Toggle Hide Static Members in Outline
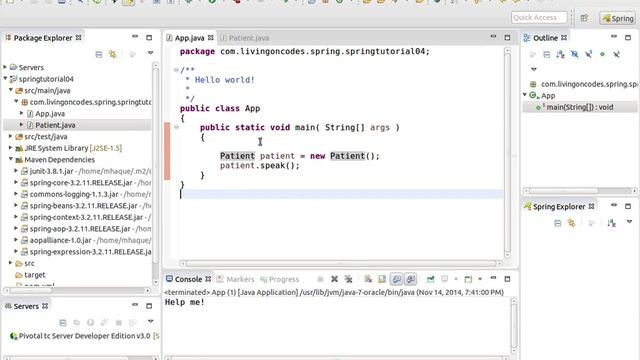This screenshot has width=640, height=360. (x=589, y=54)
